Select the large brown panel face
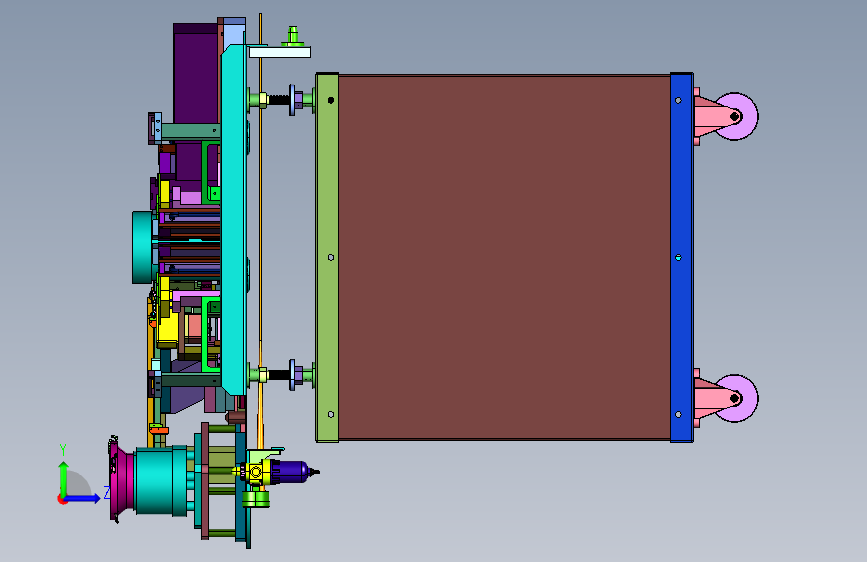This screenshot has height=562, width=867. point(504,258)
